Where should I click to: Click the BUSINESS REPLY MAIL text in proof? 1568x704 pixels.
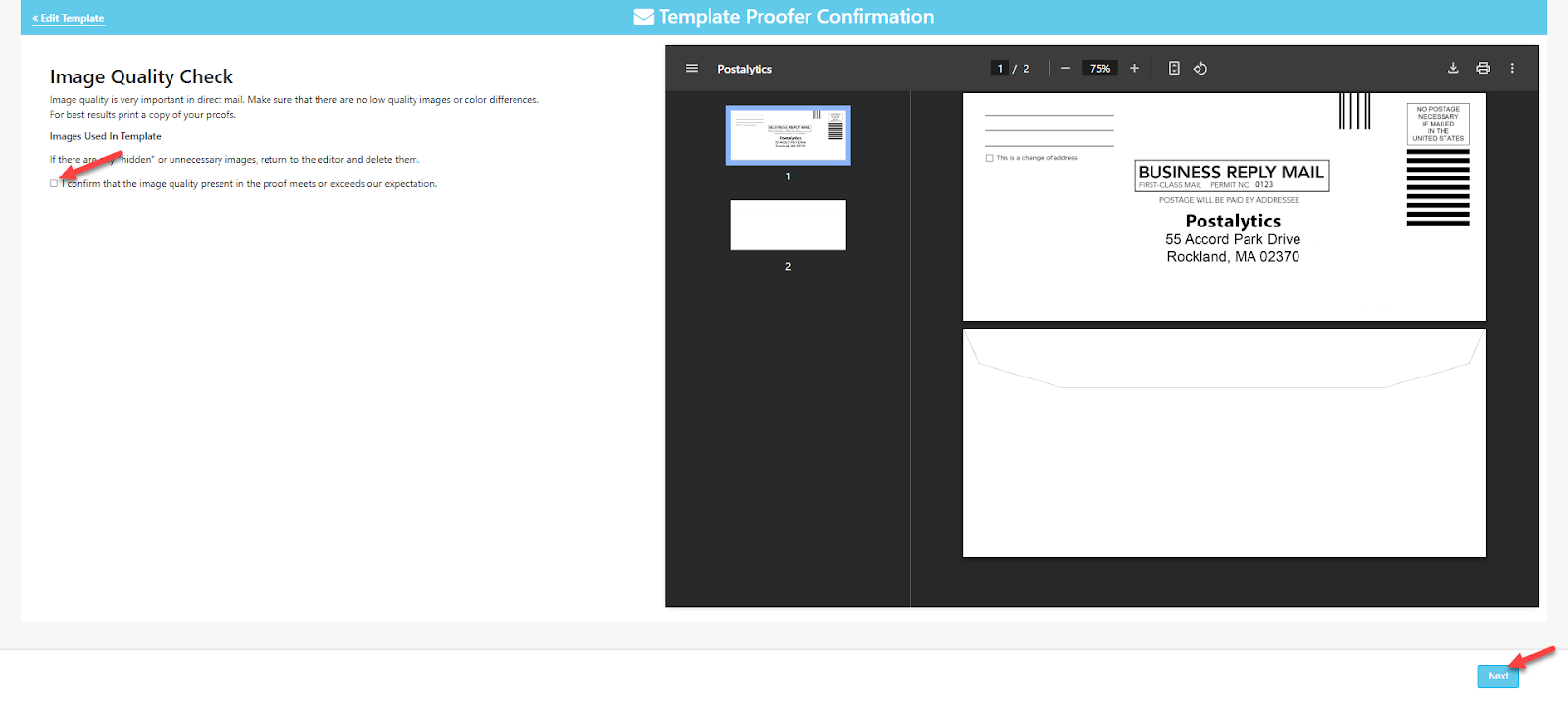click(1231, 172)
